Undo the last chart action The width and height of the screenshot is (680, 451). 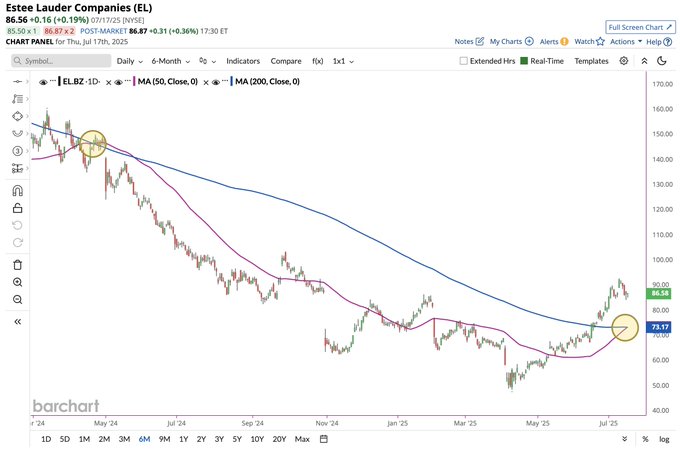pyautogui.click(x=17, y=226)
